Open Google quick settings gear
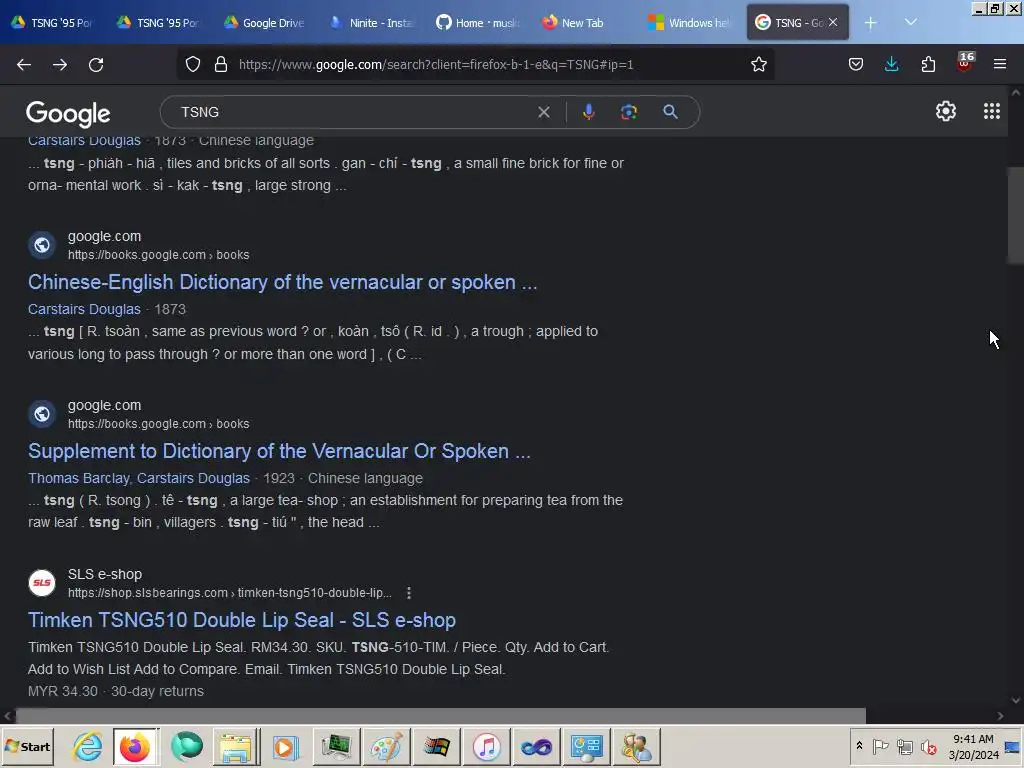The height and width of the screenshot is (768, 1024). point(946,112)
